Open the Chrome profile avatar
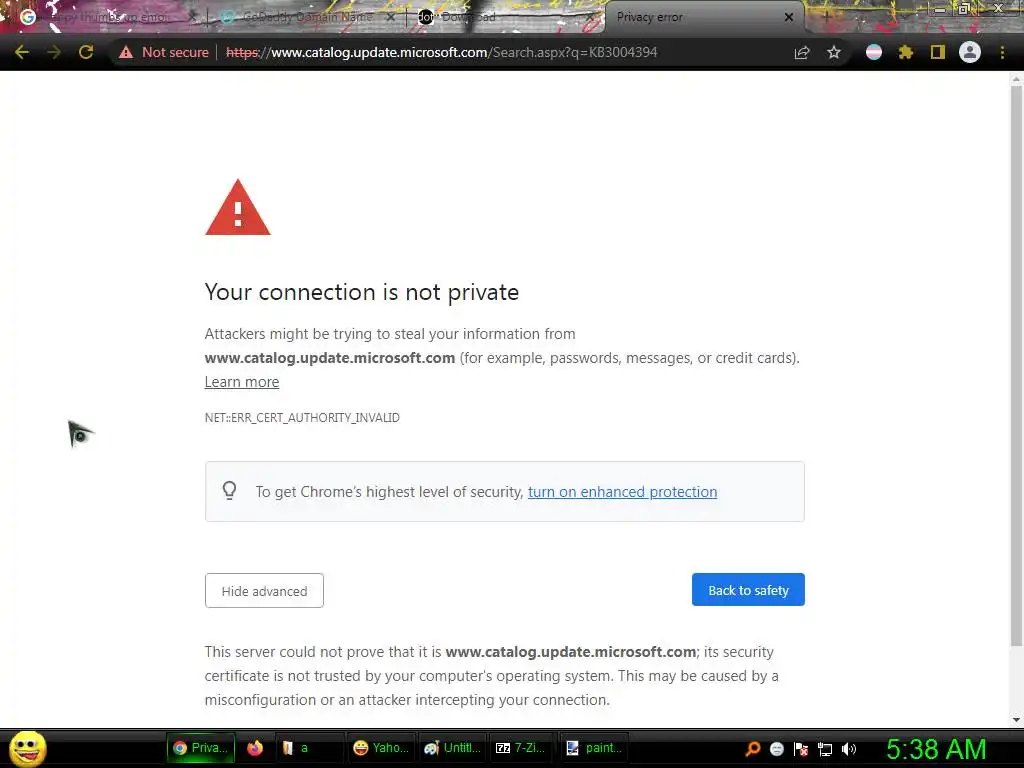Image resolution: width=1024 pixels, height=768 pixels. (970, 52)
